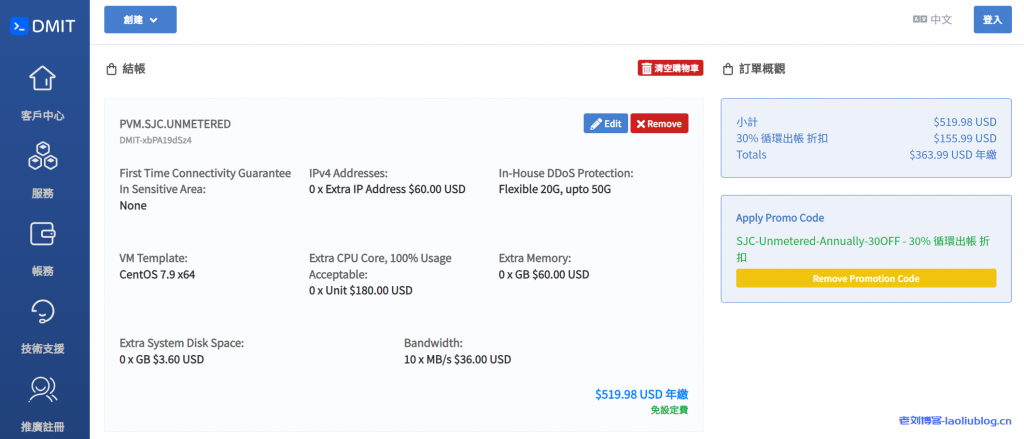This screenshot has width=1024, height=439.
Task: Select the 客戶中心 menu label
Action: point(42,116)
